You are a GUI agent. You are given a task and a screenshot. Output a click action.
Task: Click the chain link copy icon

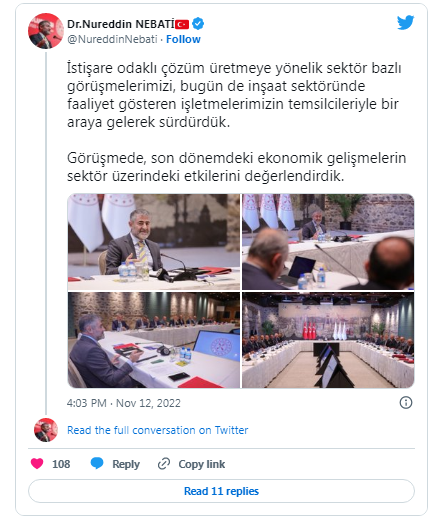(x=164, y=464)
